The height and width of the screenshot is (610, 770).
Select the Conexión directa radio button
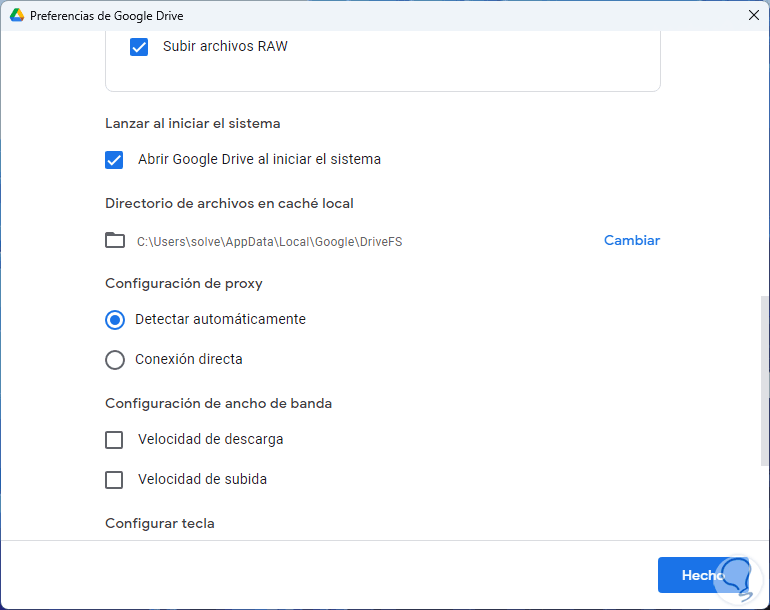point(115,360)
